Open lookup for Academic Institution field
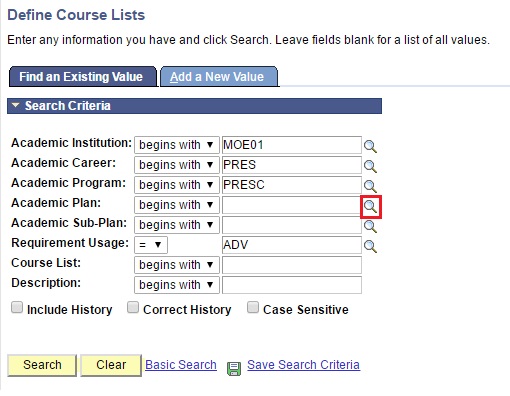The width and height of the screenshot is (510, 396). 370,146
